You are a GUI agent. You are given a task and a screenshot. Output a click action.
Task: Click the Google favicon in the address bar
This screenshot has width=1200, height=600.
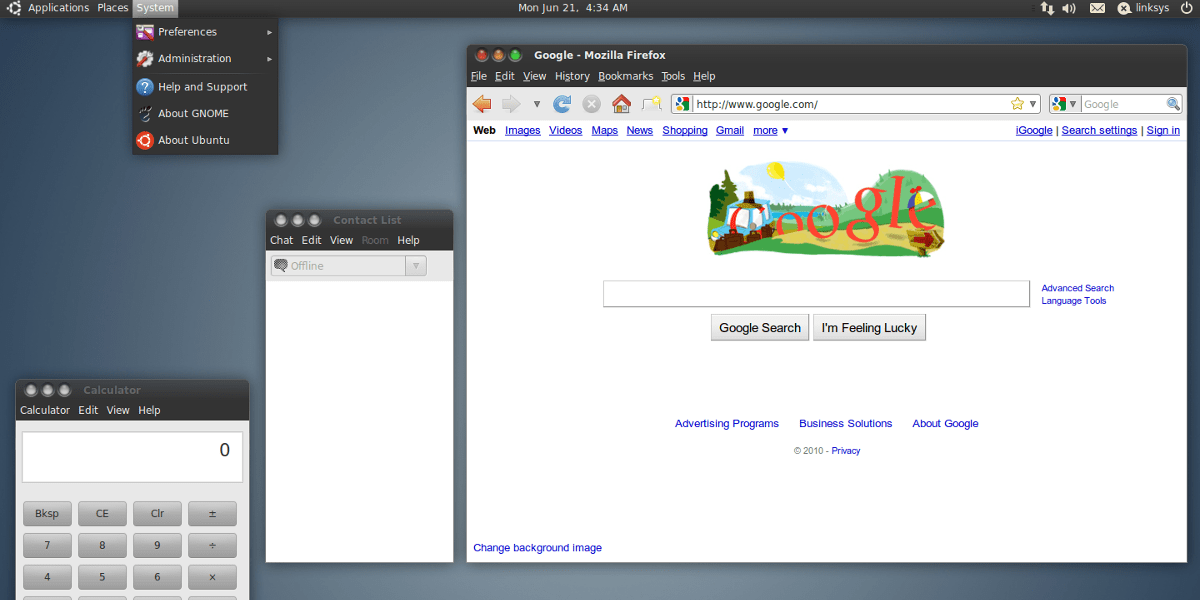(x=683, y=104)
